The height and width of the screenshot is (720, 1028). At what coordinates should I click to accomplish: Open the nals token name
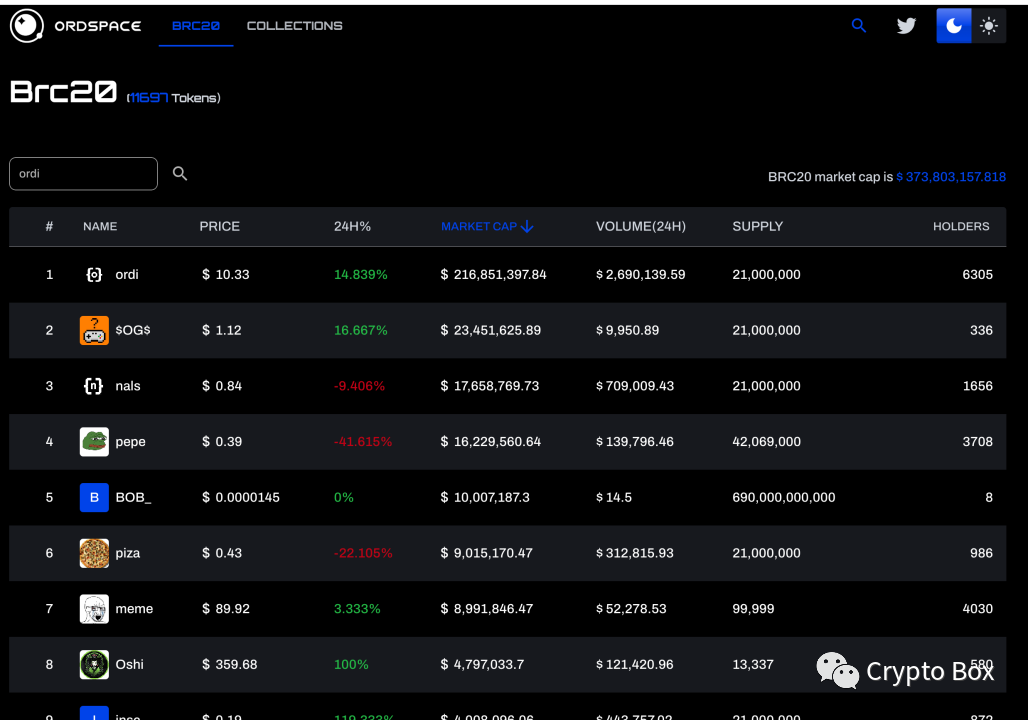pyautogui.click(x=128, y=386)
